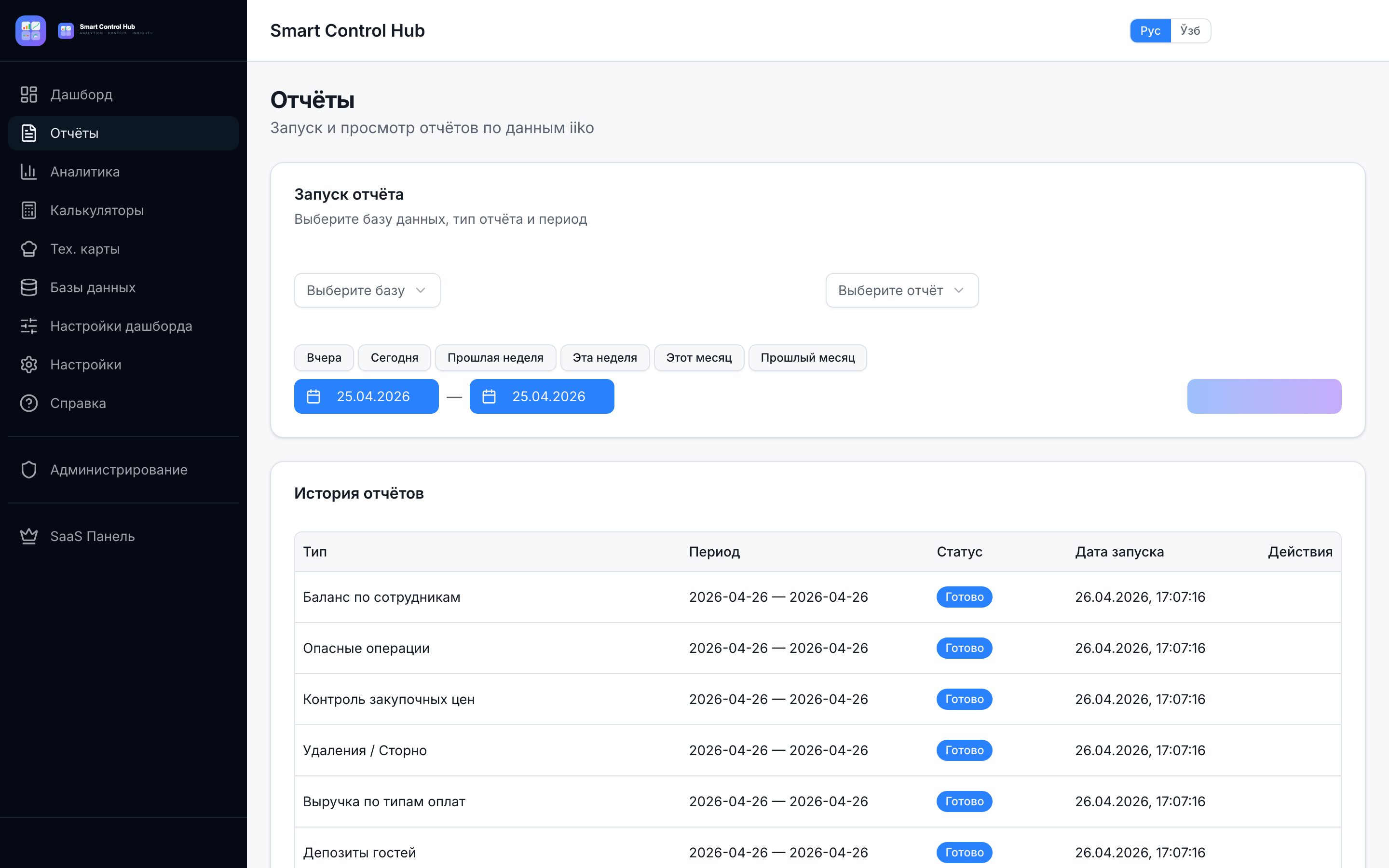
Task: Click the Опасные операции row
Action: click(817, 648)
